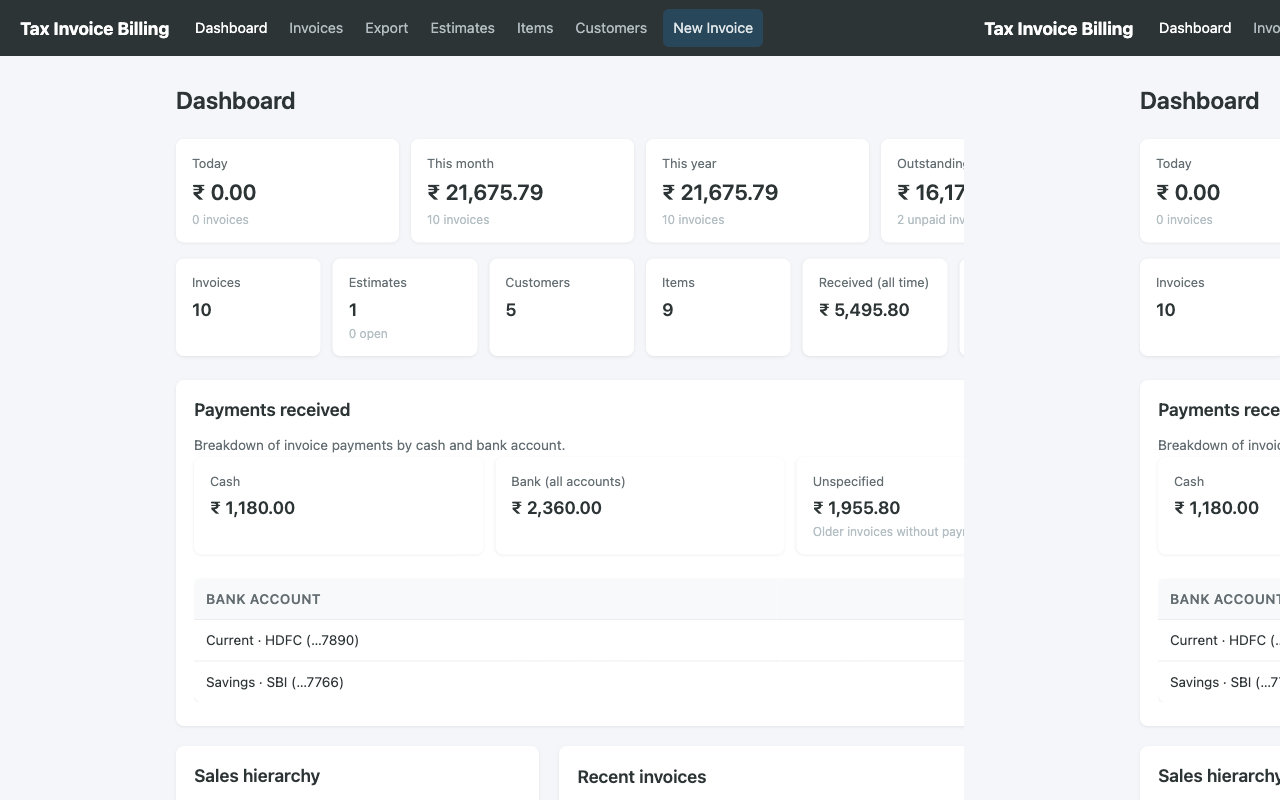This screenshot has height=800, width=1280.
Task: Open the Estimates nav link
Action: coord(462,28)
